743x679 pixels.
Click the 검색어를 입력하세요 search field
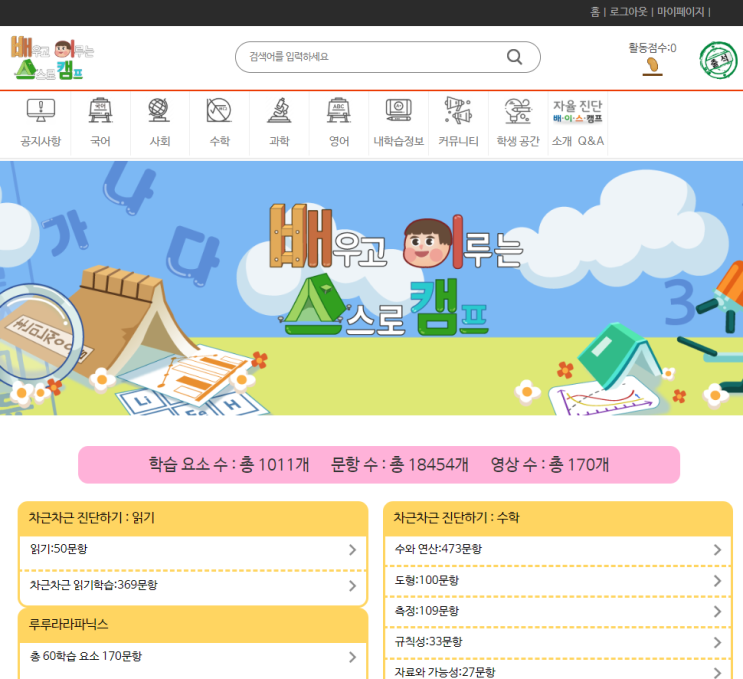tap(388, 57)
